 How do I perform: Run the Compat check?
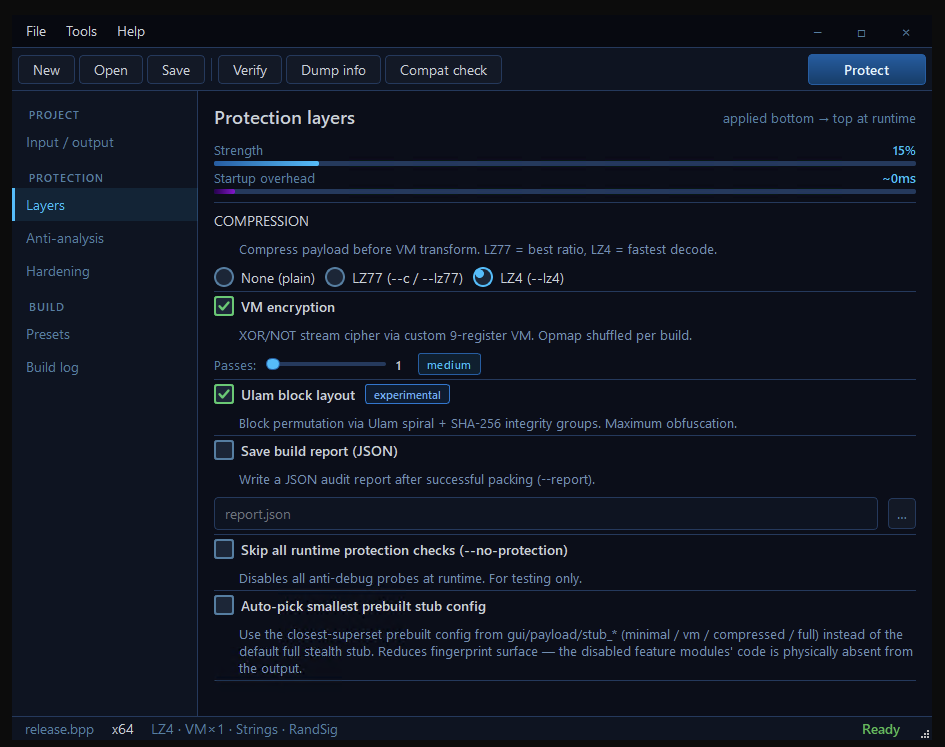click(444, 70)
